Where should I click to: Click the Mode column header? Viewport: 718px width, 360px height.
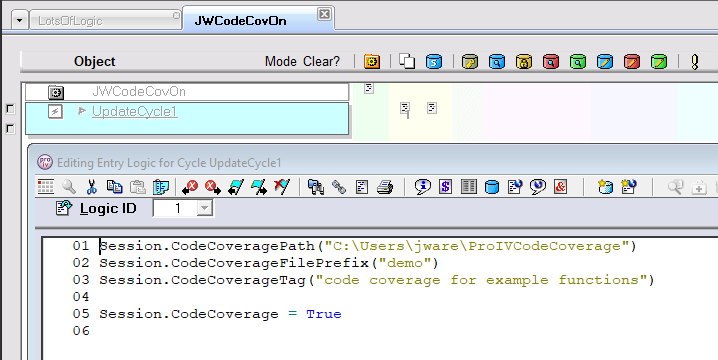[281, 61]
